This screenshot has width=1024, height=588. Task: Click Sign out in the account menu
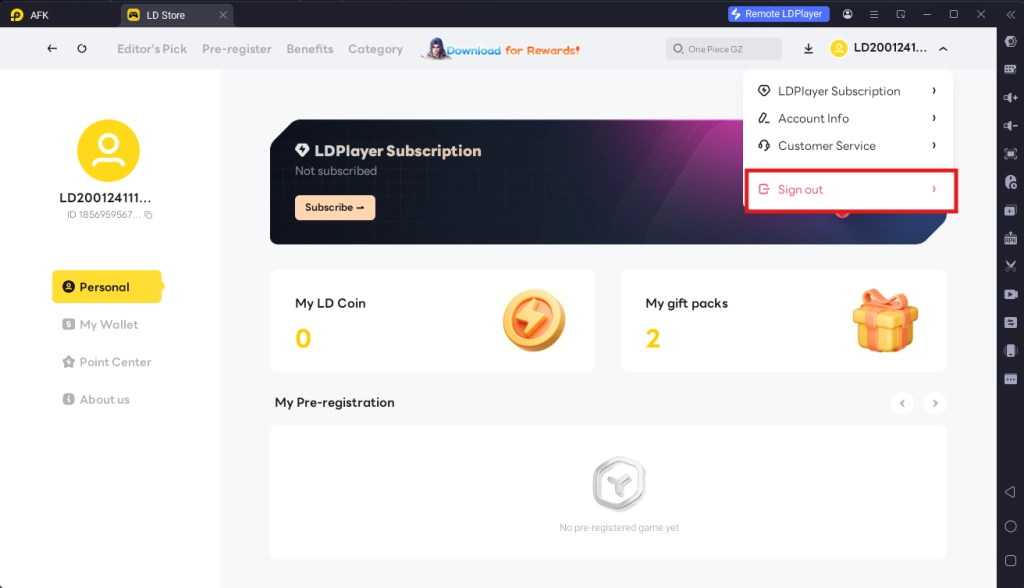(849, 190)
